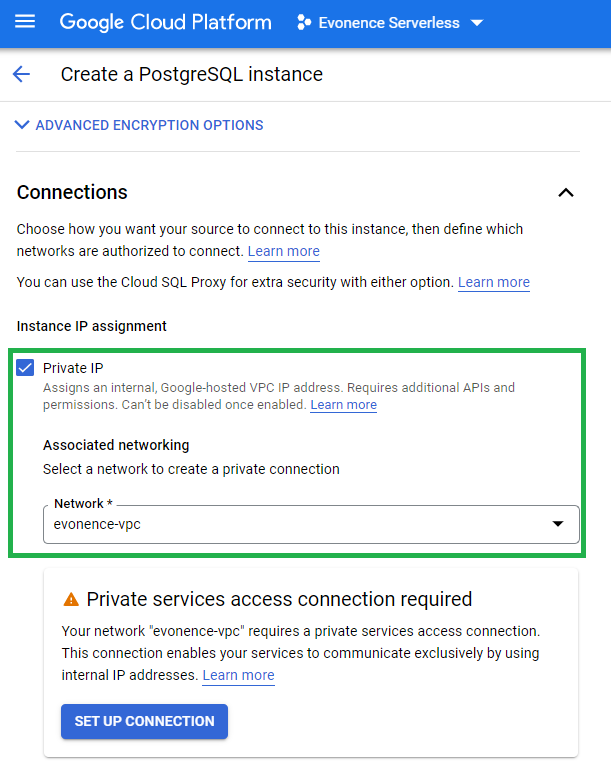Open the hamburger navigation menu
This screenshot has width=611, height=776.
click(25, 22)
